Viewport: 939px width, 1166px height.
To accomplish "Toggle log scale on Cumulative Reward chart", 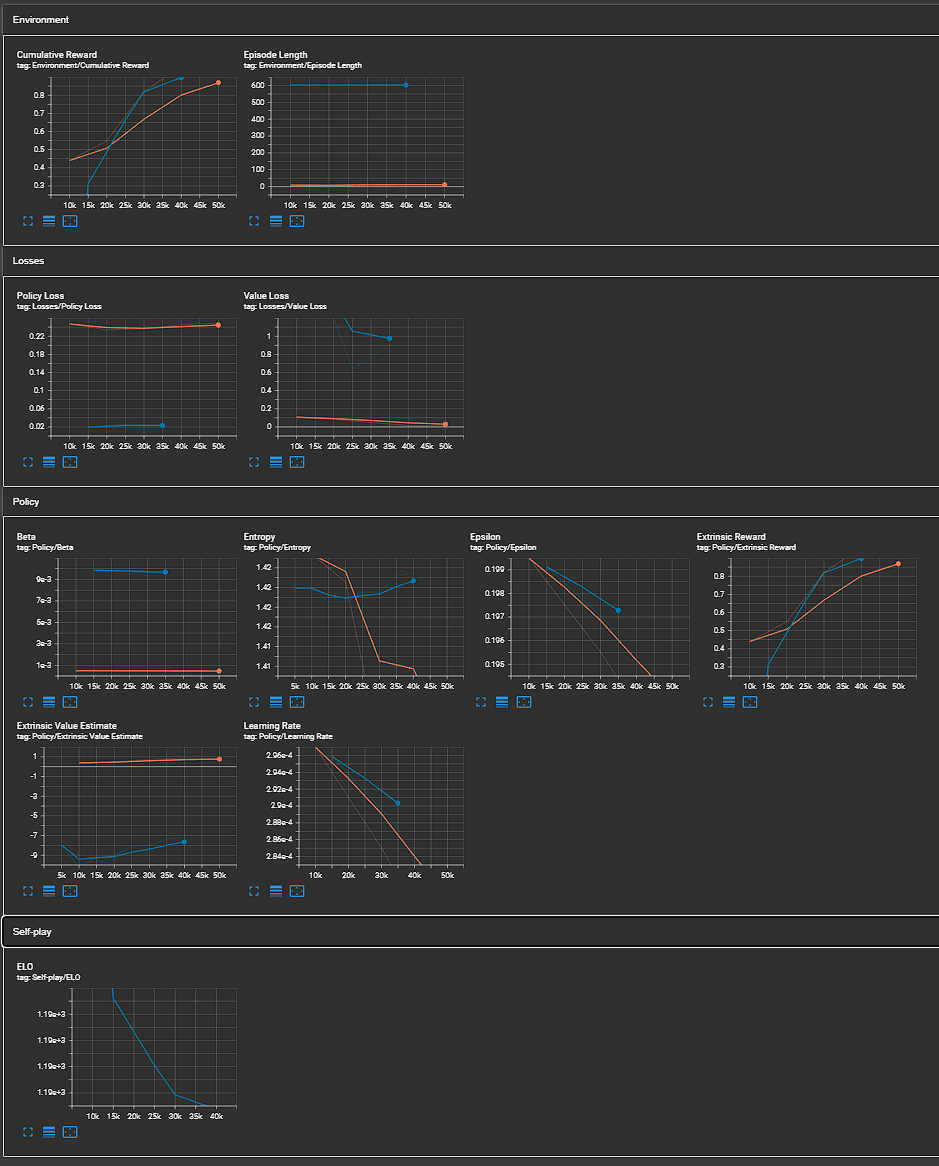I will [x=49, y=221].
